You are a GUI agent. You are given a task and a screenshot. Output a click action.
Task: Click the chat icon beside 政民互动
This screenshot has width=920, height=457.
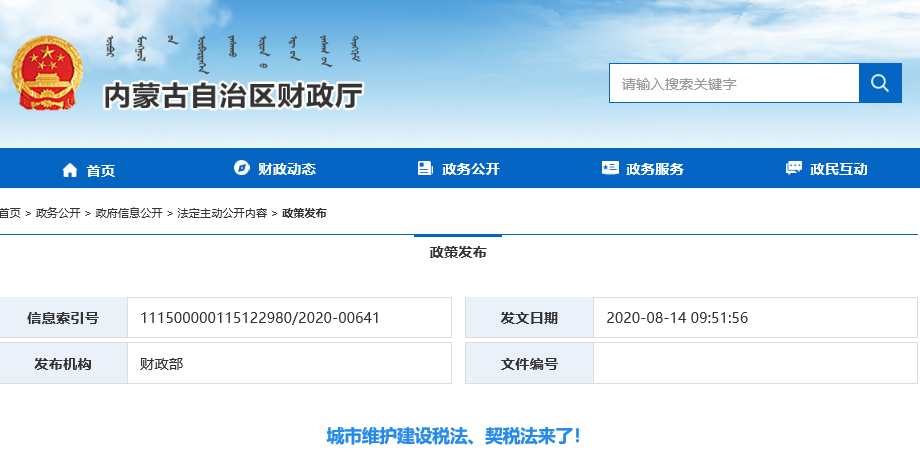(794, 168)
